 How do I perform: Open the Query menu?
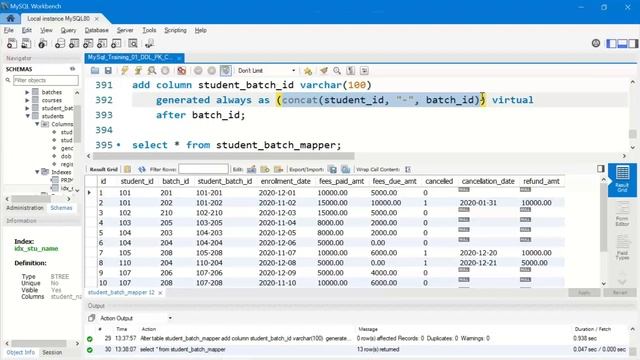(68, 30)
